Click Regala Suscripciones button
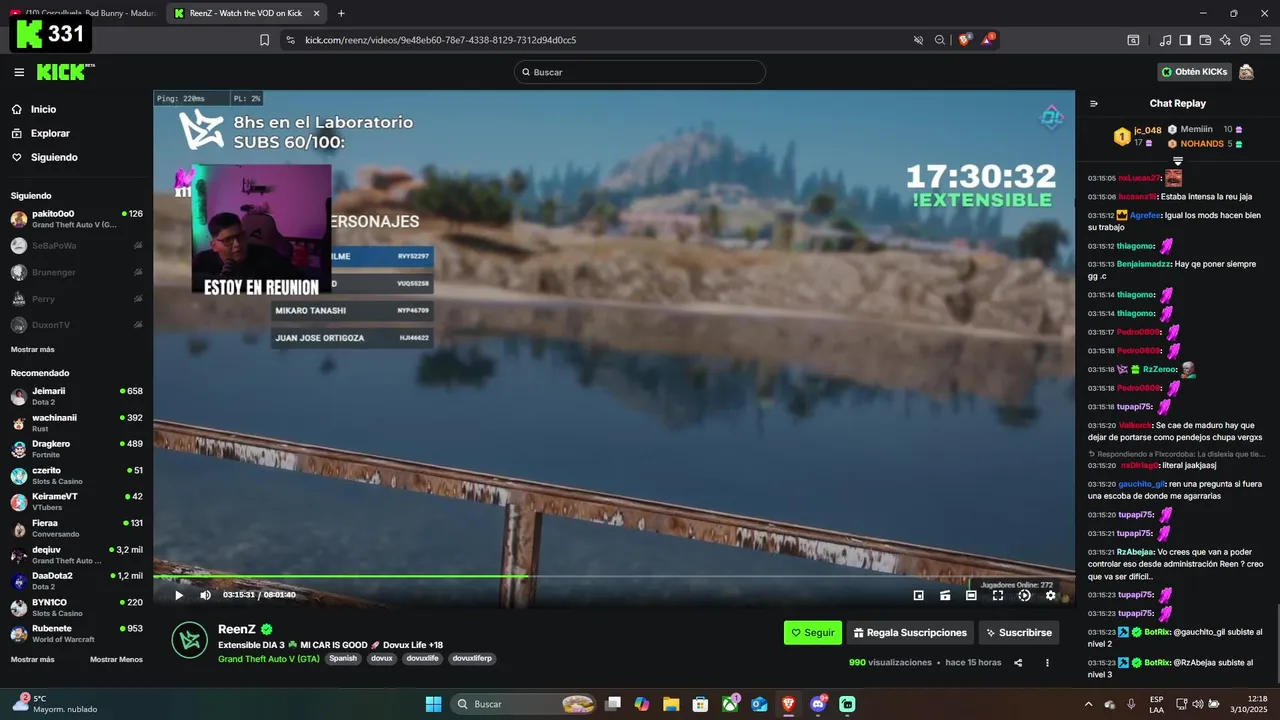Viewport: 1280px width, 720px height. pyautogui.click(x=911, y=633)
